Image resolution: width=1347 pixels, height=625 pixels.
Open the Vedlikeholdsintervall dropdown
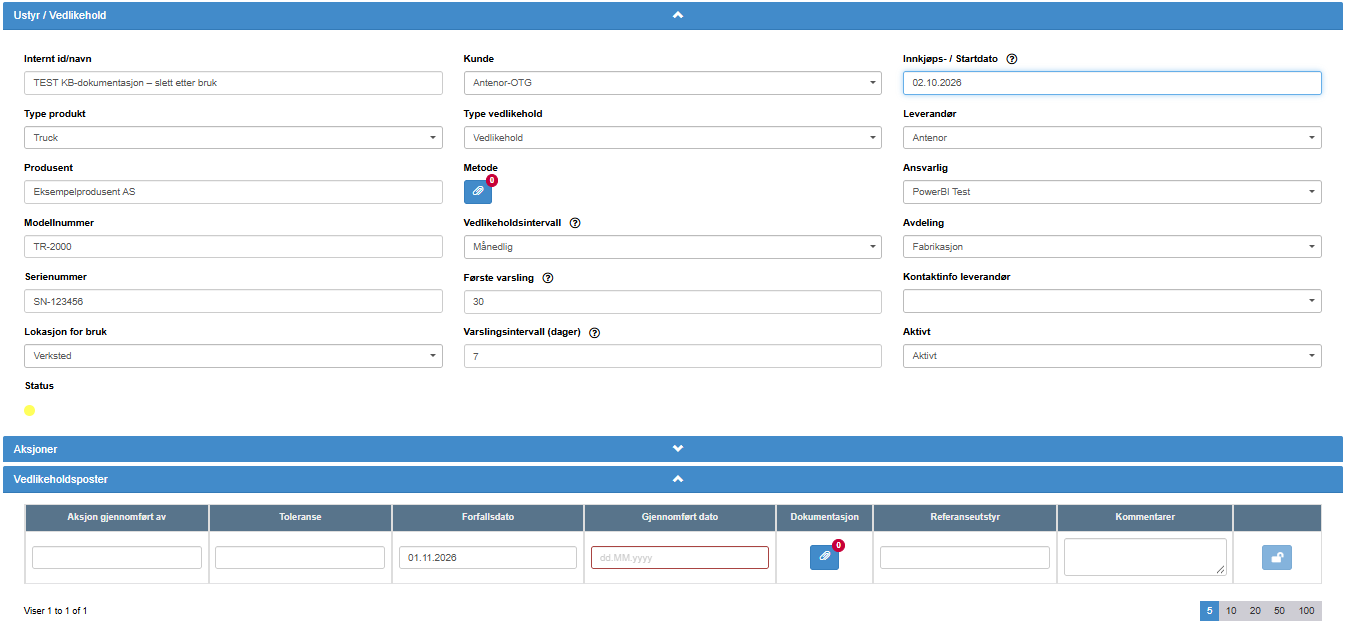(673, 246)
